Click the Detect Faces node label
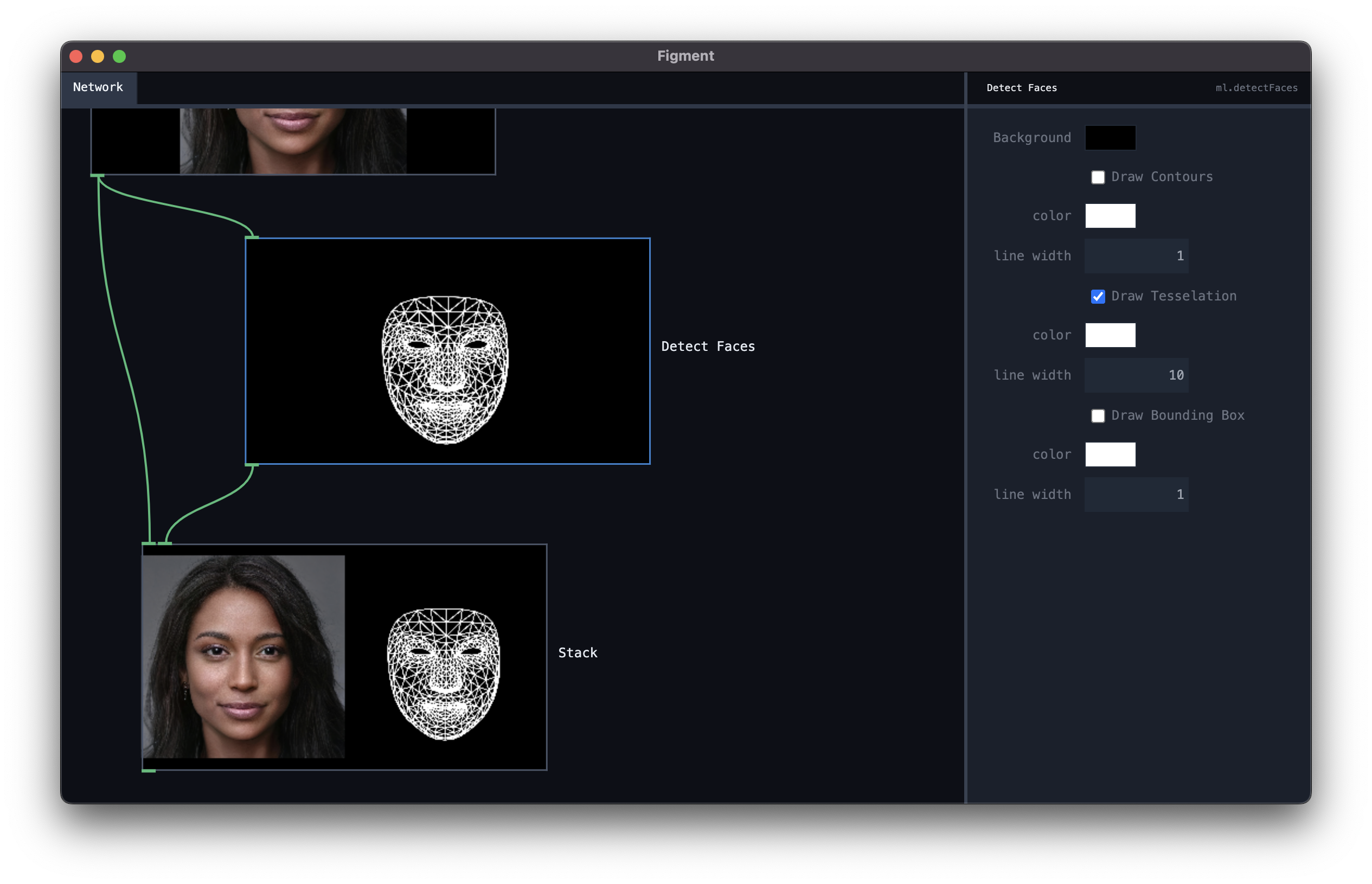The image size is (1372, 884). [x=708, y=347]
